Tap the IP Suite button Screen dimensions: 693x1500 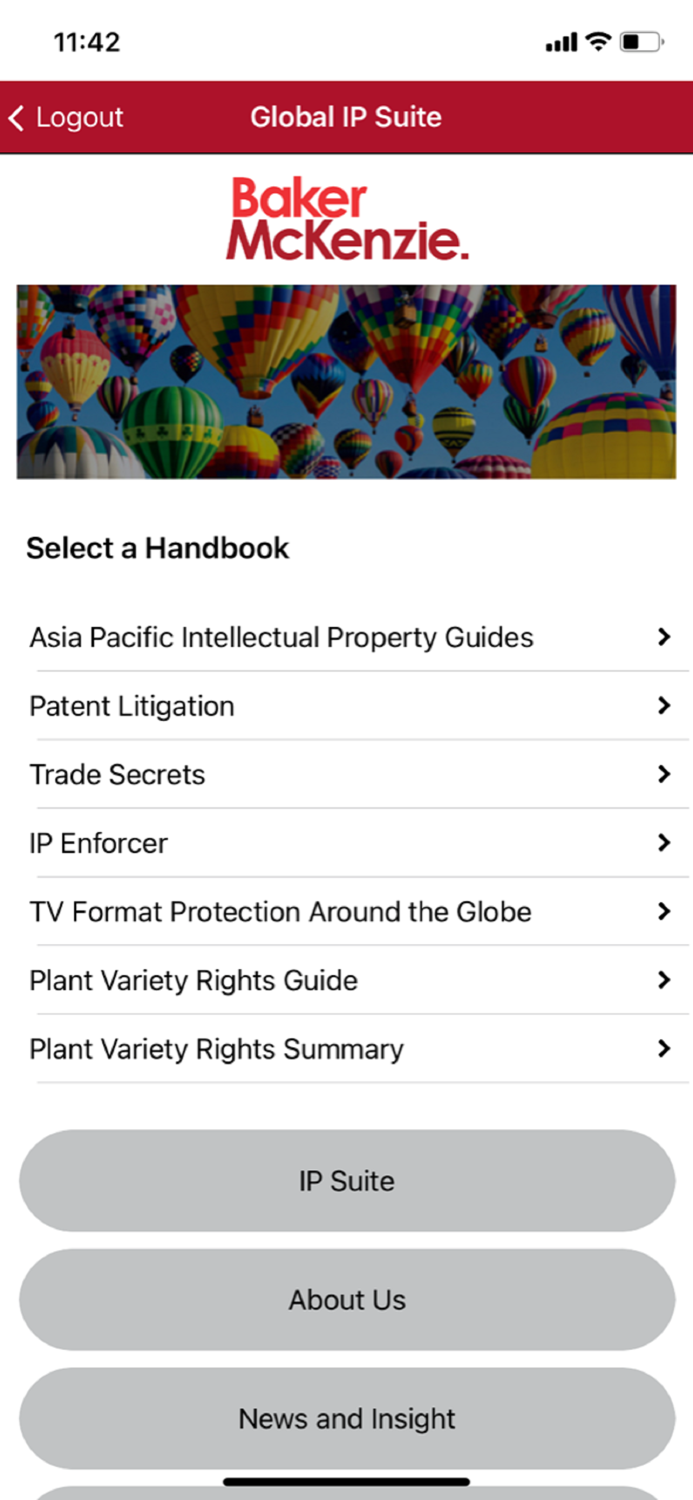coord(346,1181)
